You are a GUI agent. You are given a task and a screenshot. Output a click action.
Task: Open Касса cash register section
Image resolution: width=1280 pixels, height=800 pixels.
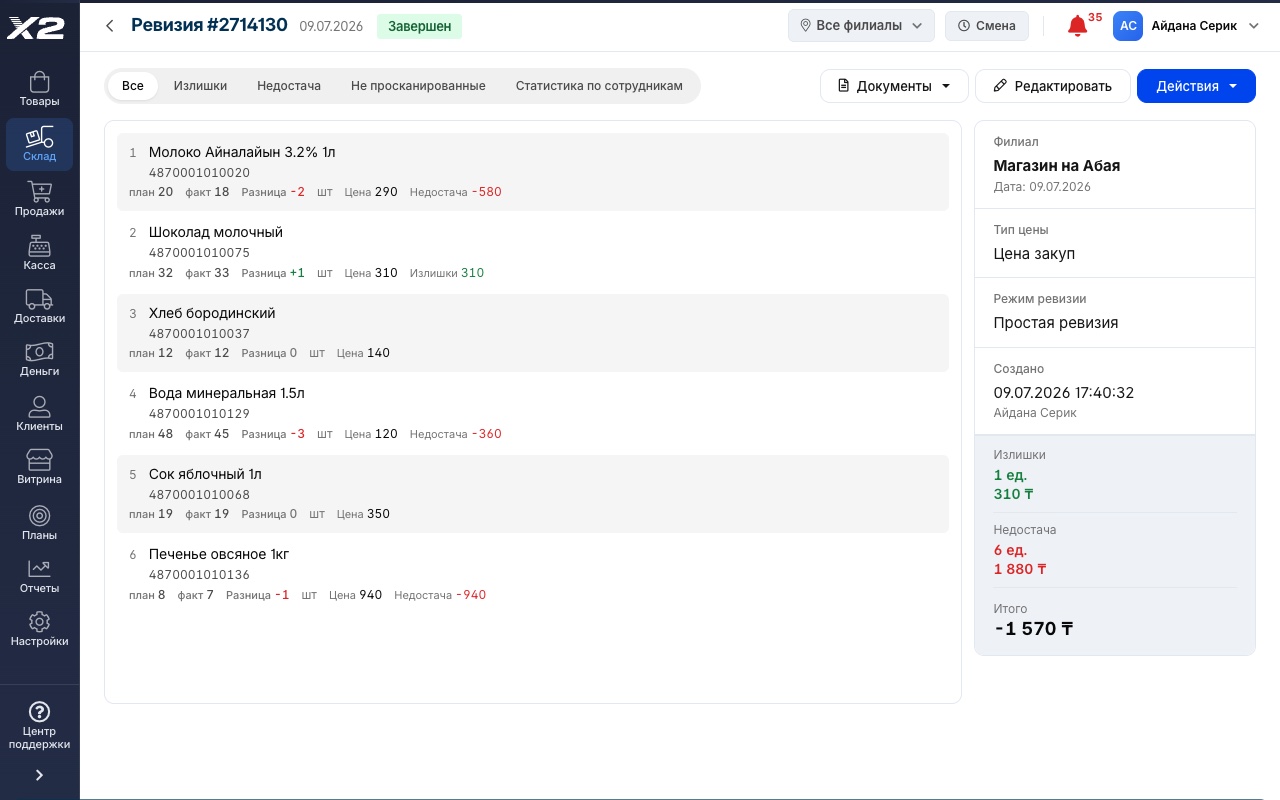39,253
